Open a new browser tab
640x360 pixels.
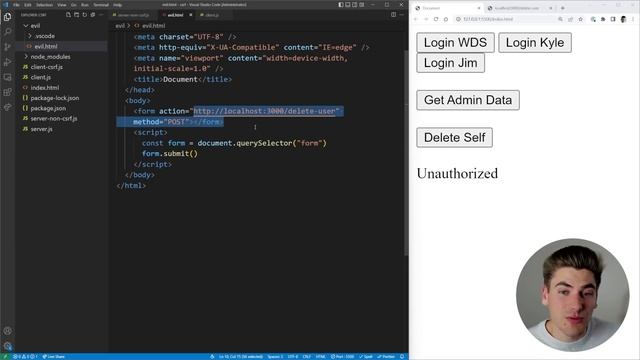click(x=563, y=8)
